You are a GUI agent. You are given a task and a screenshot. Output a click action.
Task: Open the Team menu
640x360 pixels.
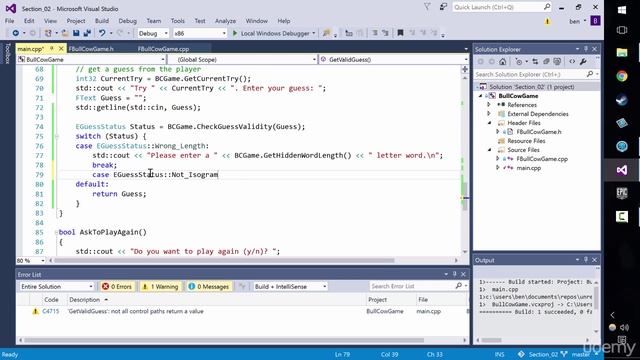coord(154,21)
